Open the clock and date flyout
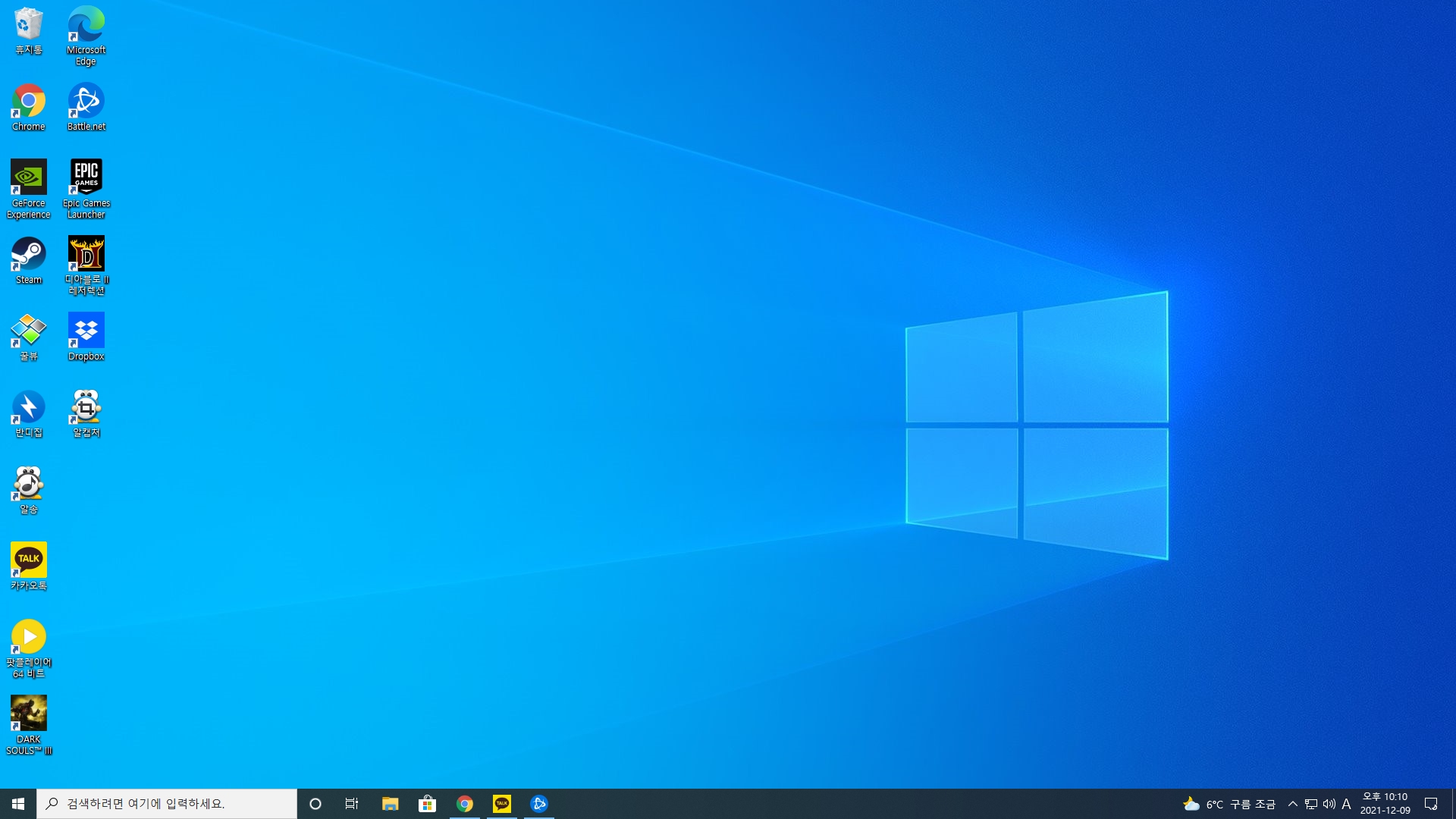Screen dimensions: 1456x819 pyautogui.click(x=1385, y=804)
